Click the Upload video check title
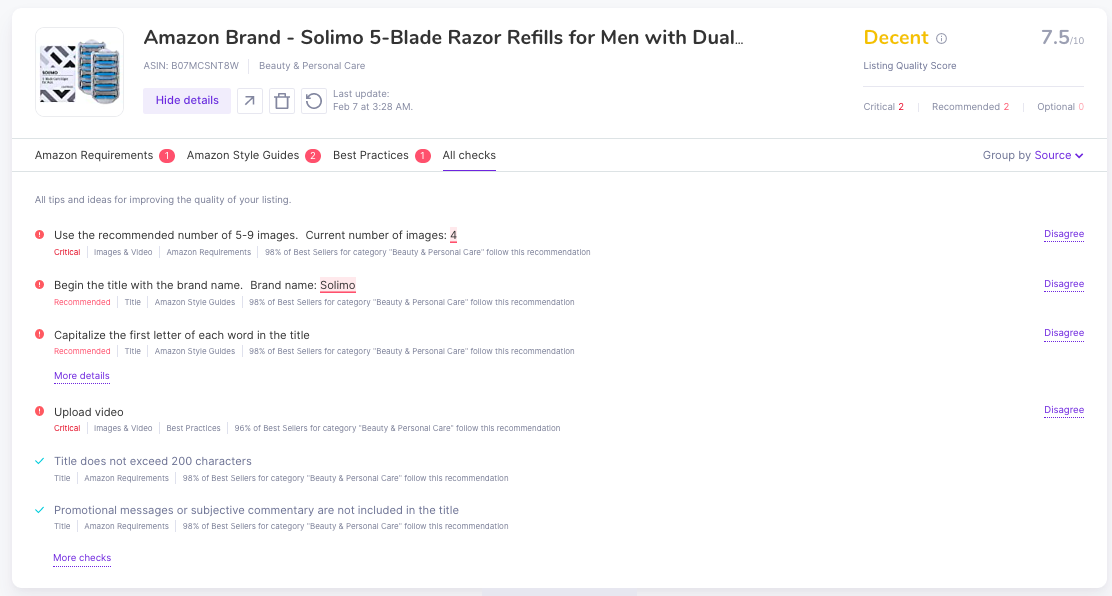The image size is (1112, 596). [x=89, y=412]
